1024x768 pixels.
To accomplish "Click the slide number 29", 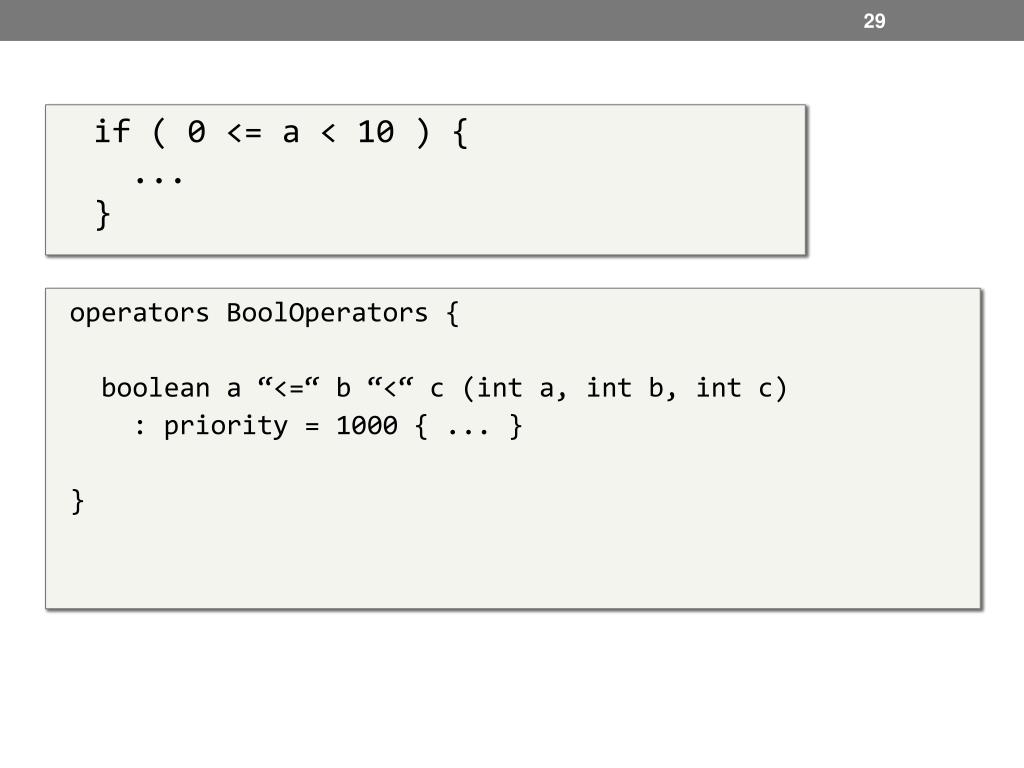I will 874,21.
